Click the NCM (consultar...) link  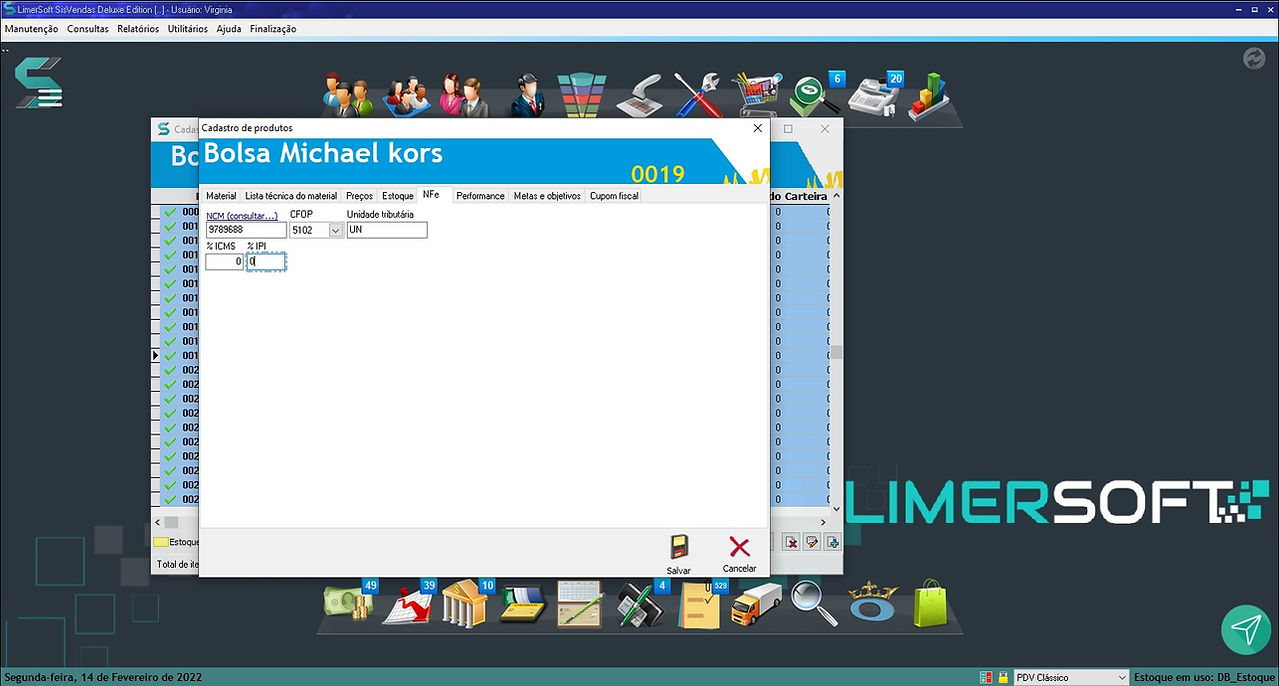pyautogui.click(x=242, y=215)
